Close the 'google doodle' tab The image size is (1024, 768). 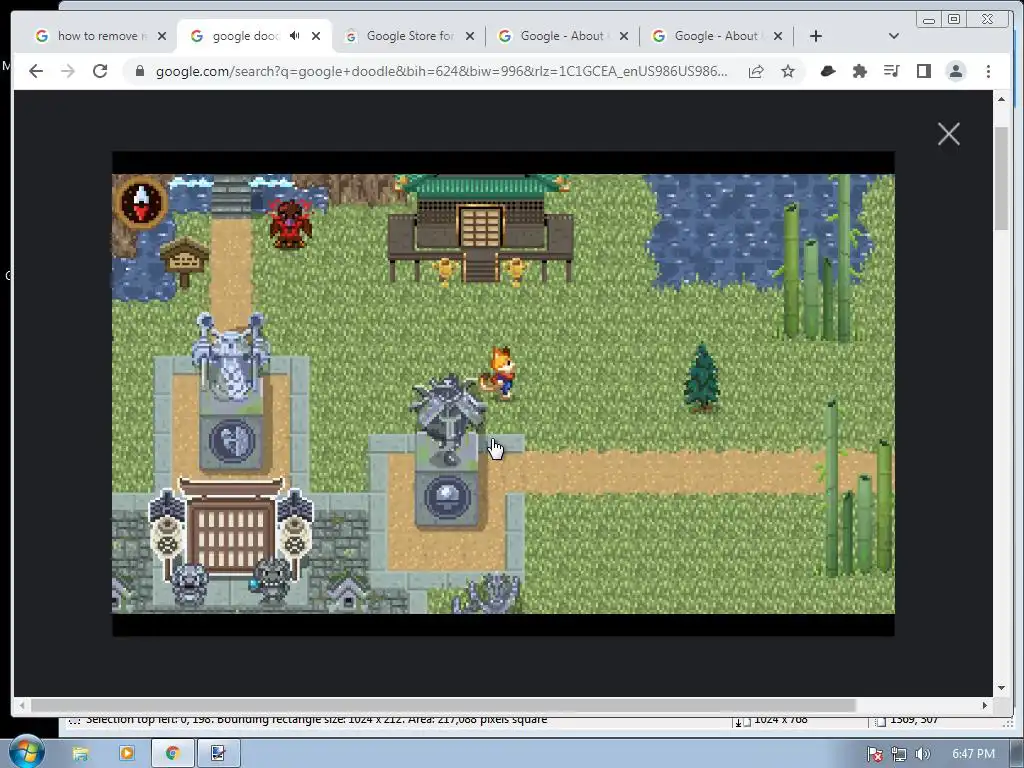pos(316,36)
